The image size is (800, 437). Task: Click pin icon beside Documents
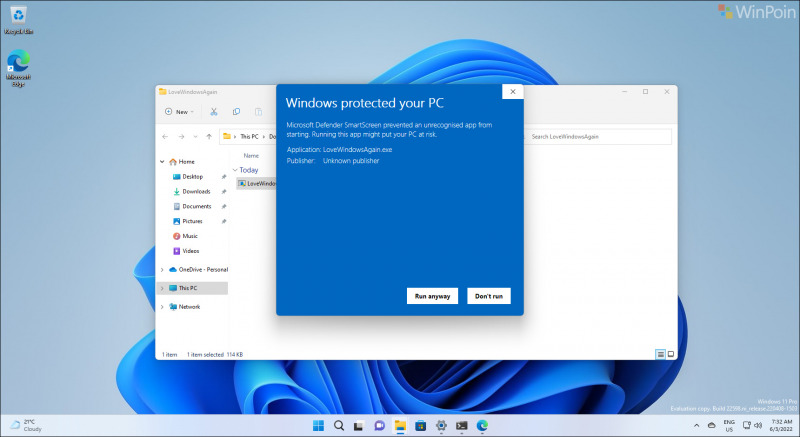coord(223,206)
